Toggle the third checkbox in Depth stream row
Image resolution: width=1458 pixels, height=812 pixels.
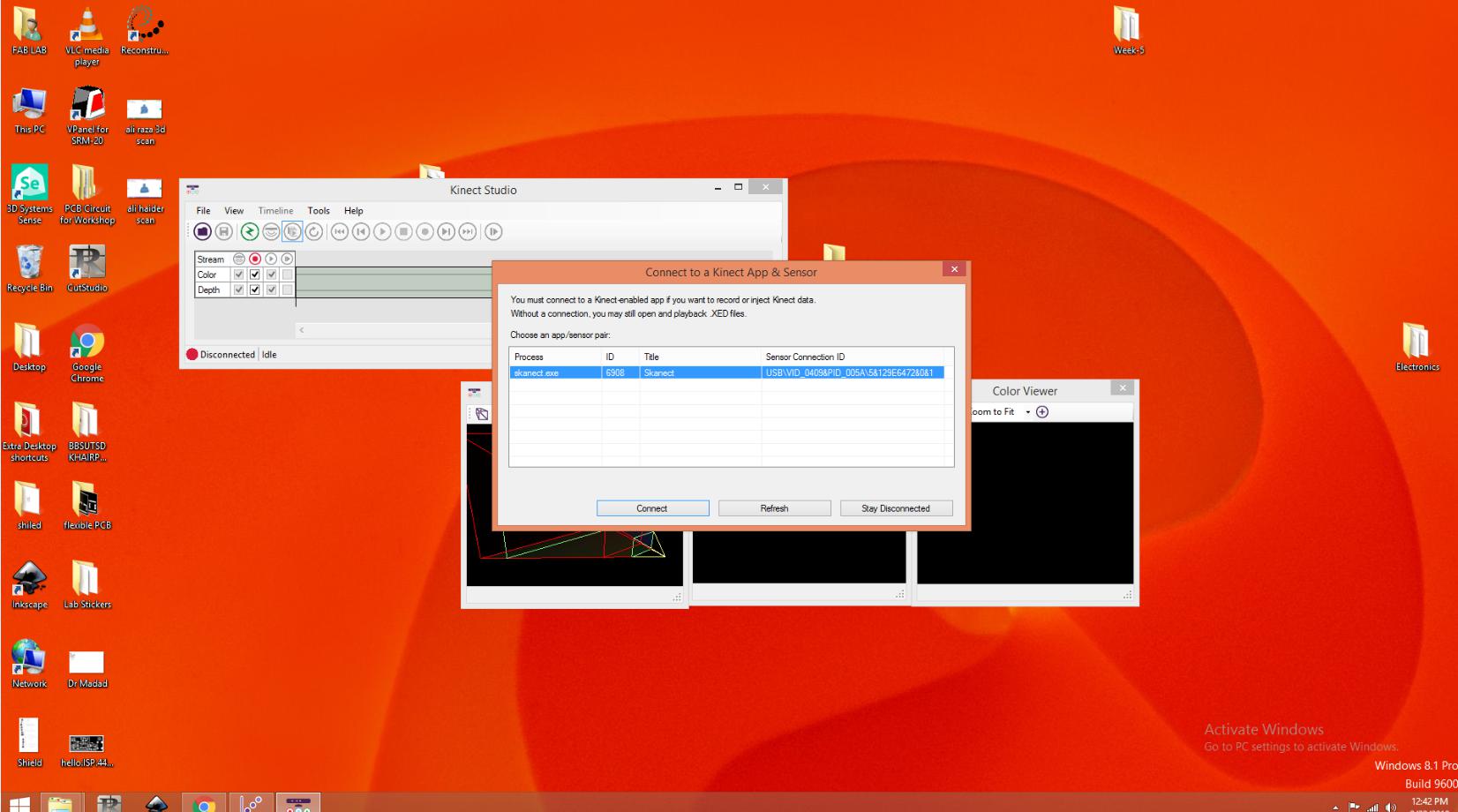(x=271, y=289)
